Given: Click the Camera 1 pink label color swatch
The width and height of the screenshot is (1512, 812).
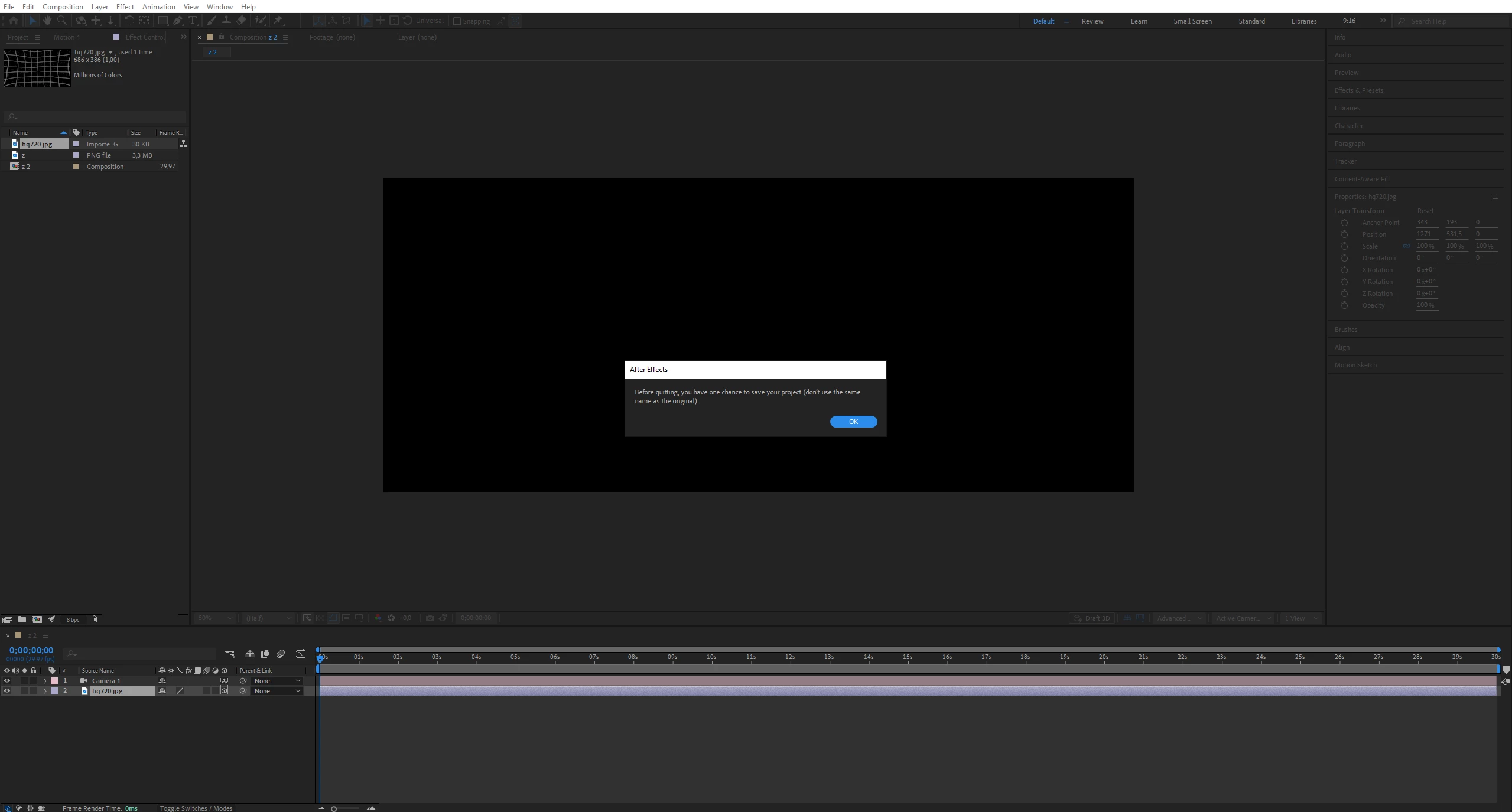Looking at the screenshot, I should (x=54, y=681).
